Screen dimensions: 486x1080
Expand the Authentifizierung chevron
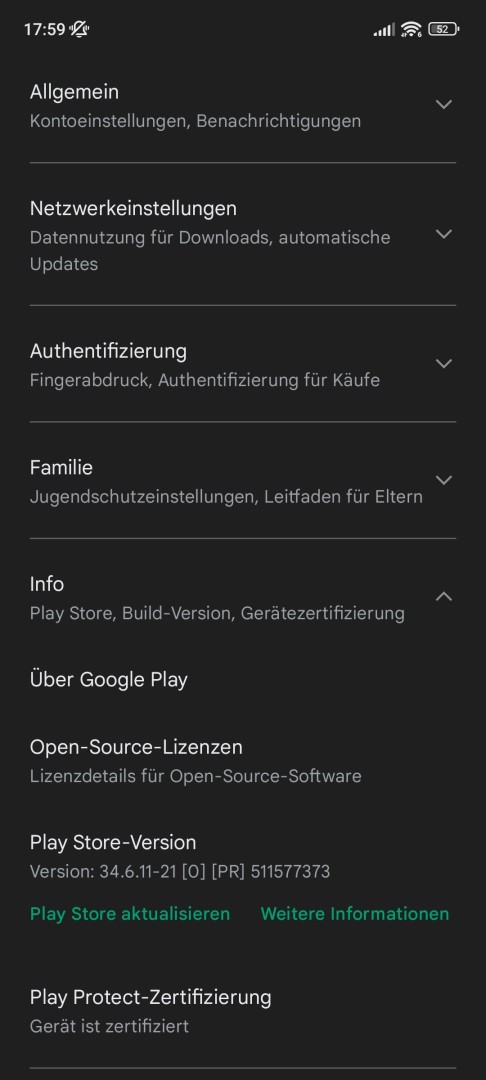[x=444, y=364]
